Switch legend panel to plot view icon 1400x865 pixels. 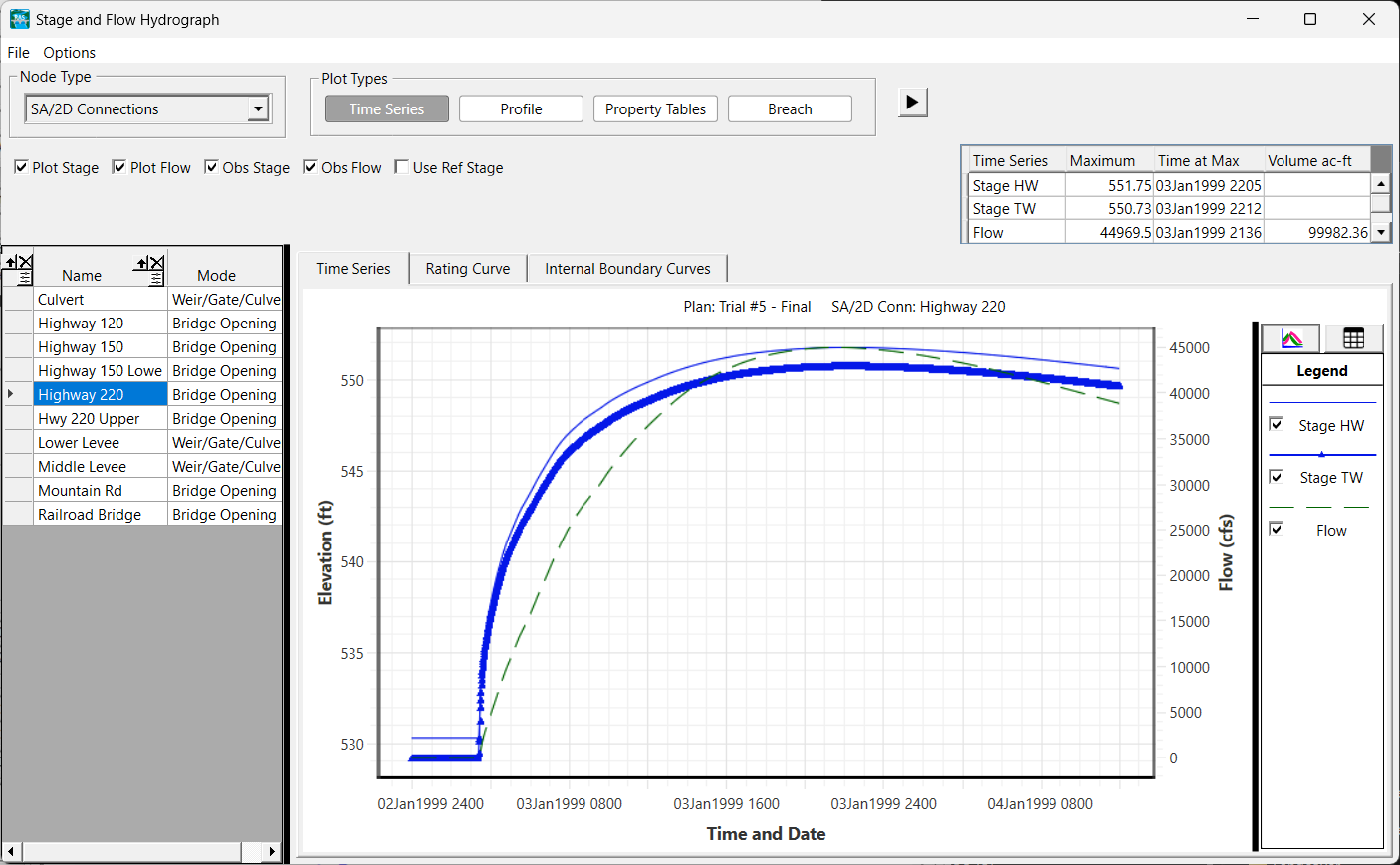(x=1290, y=339)
